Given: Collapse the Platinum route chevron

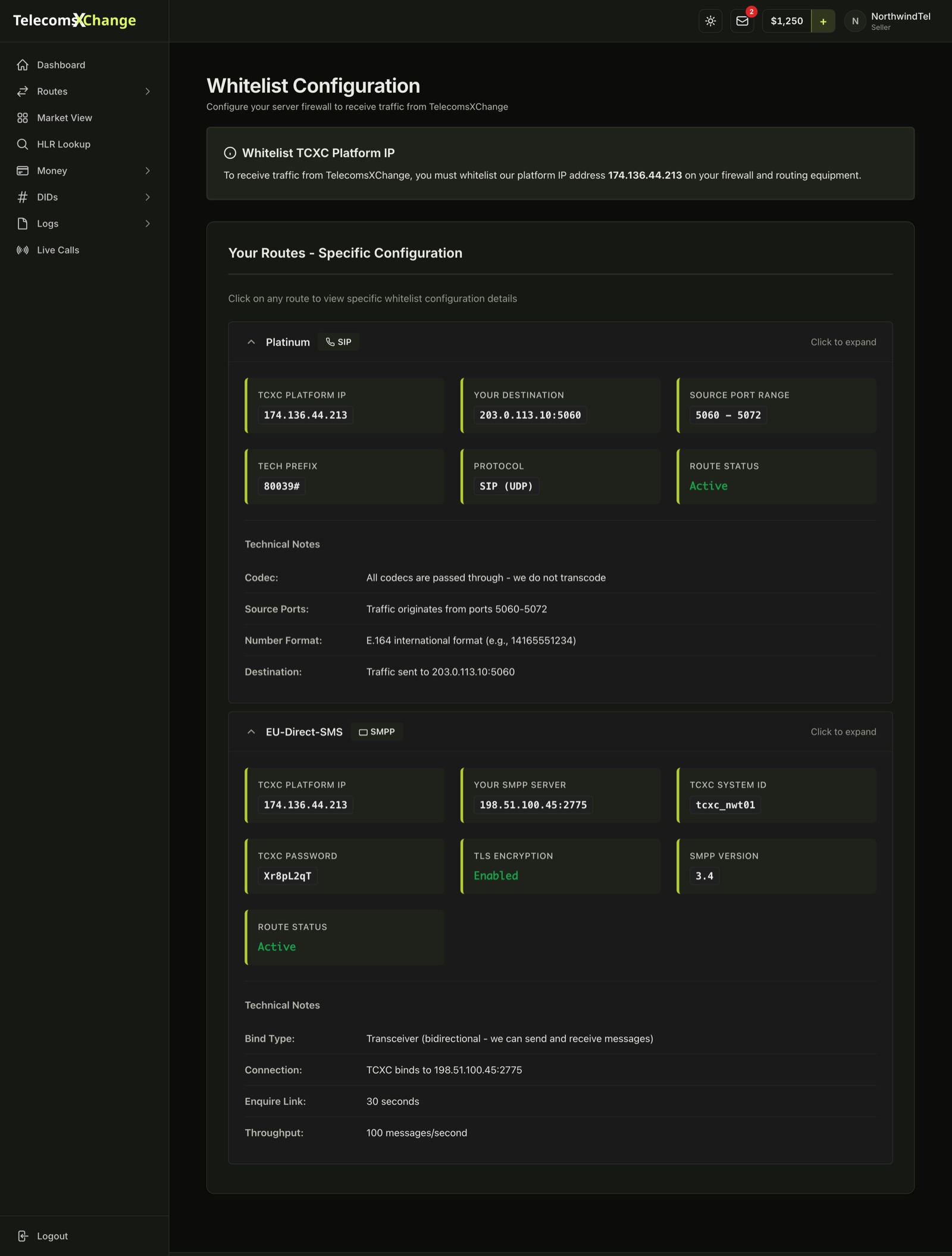Looking at the screenshot, I should (x=251, y=342).
